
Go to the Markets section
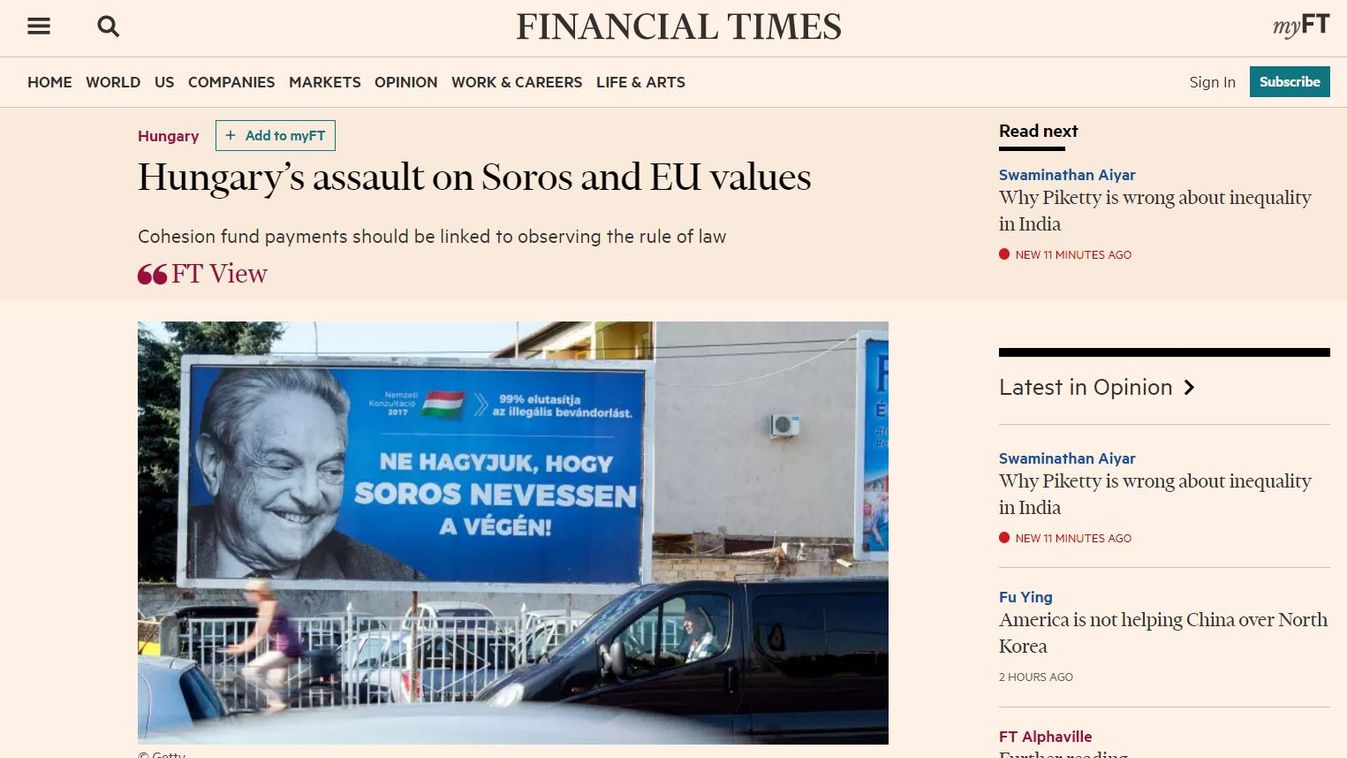(324, 82)
